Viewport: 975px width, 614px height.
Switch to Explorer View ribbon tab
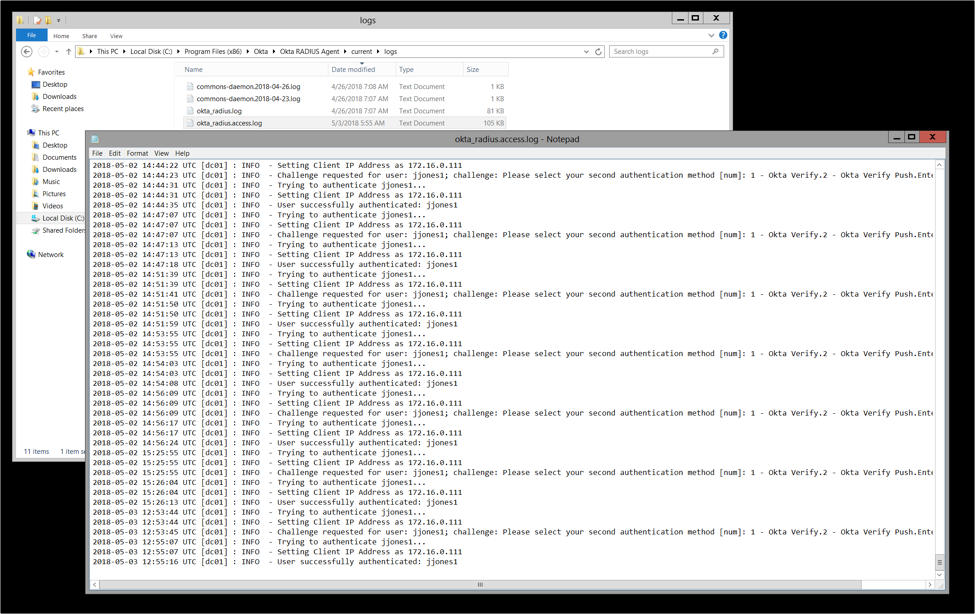(116, 36)
